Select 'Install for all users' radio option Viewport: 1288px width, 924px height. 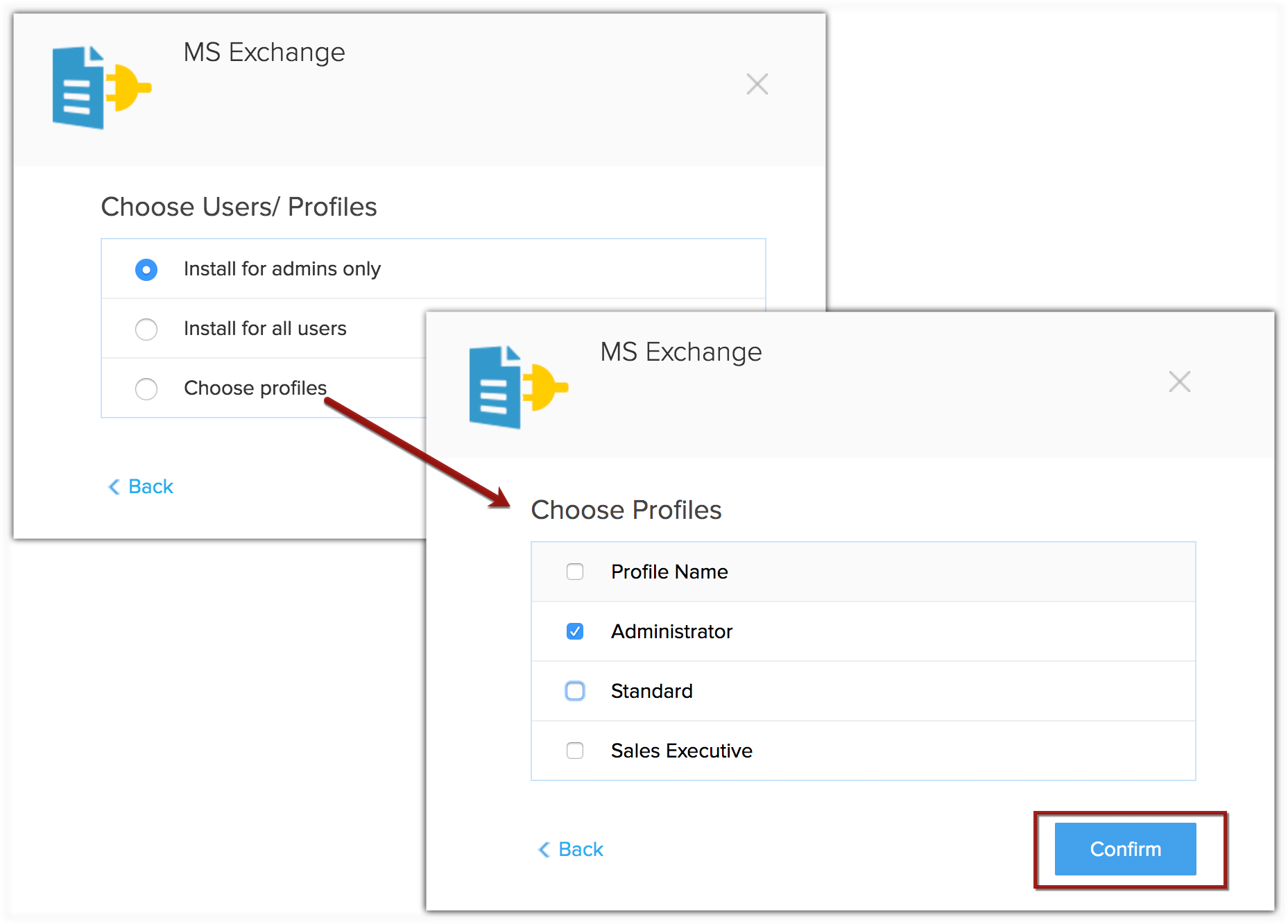point(146,329)
